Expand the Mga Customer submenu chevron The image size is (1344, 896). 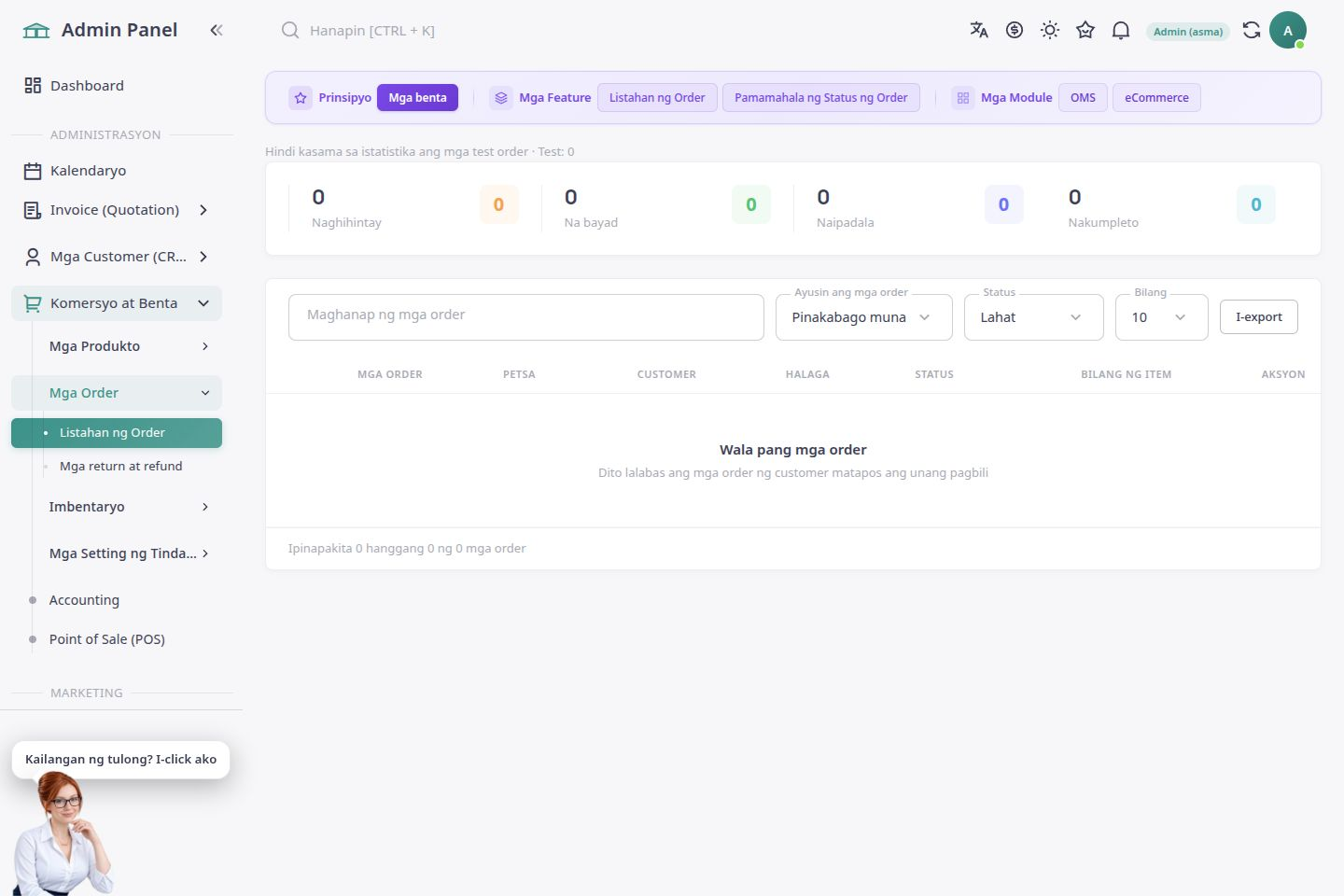[x=203, y=257]
